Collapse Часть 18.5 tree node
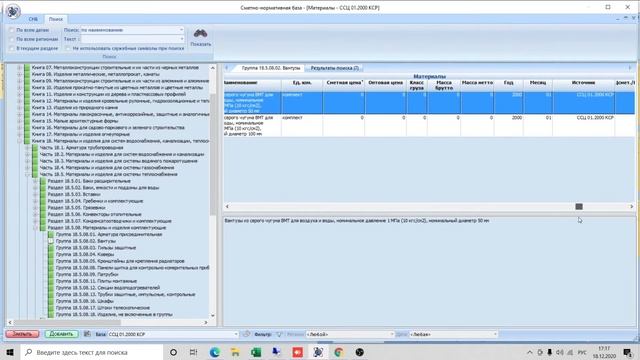Viewport: 640px width, 360px height. [x=27, y=174]
